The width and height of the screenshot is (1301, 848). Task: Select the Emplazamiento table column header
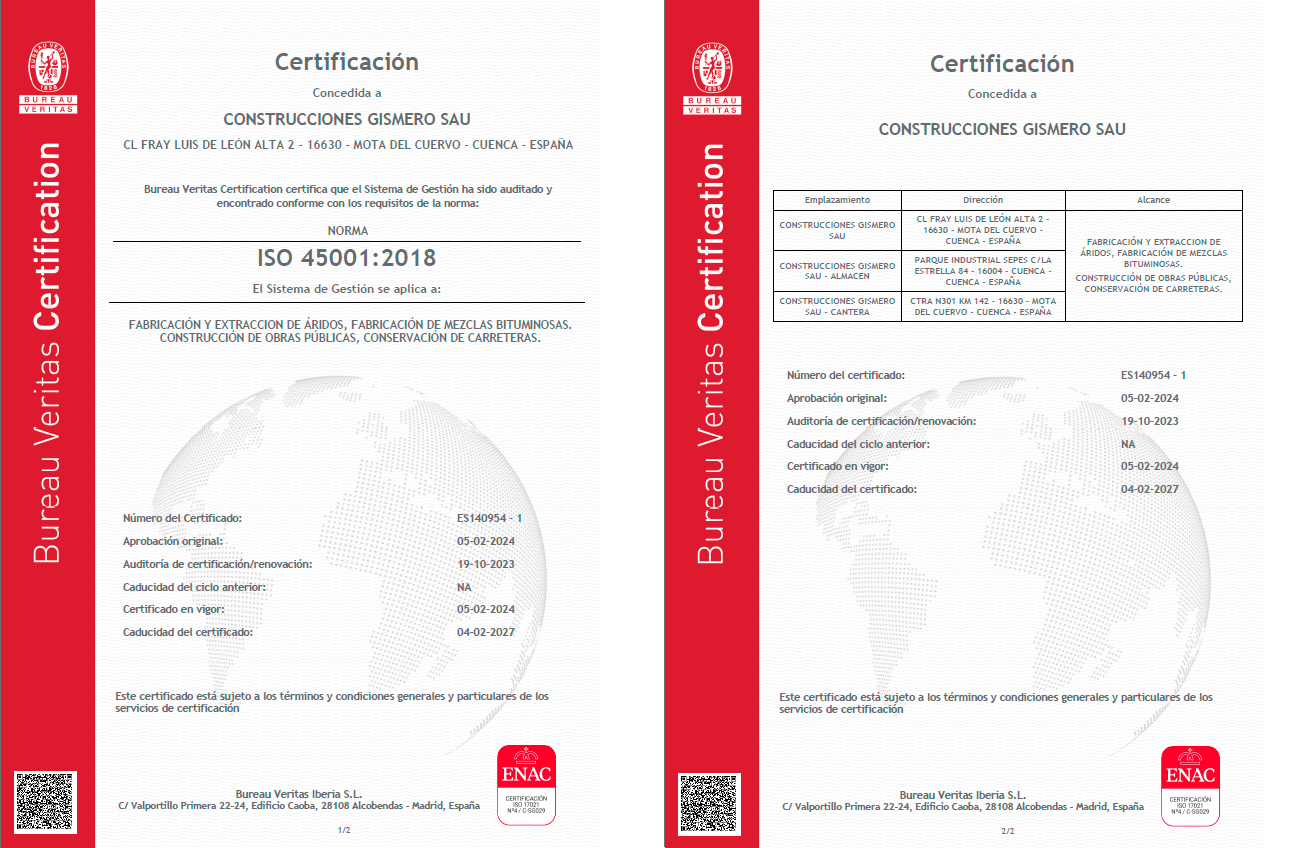click(837, 200)
